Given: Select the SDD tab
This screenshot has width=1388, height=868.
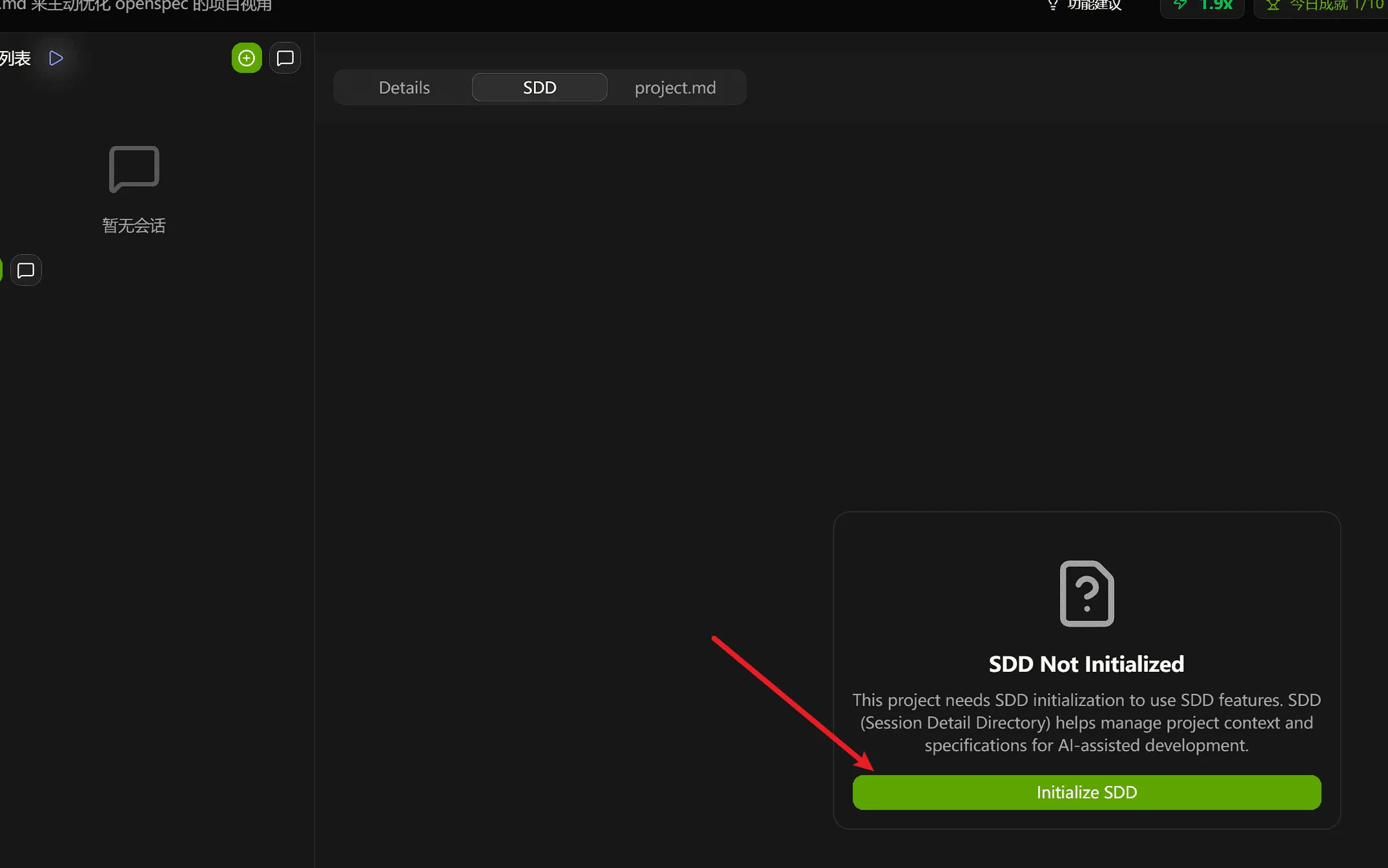Looking at the screenshot, I should pyautogui.click(x=539, y=86).
